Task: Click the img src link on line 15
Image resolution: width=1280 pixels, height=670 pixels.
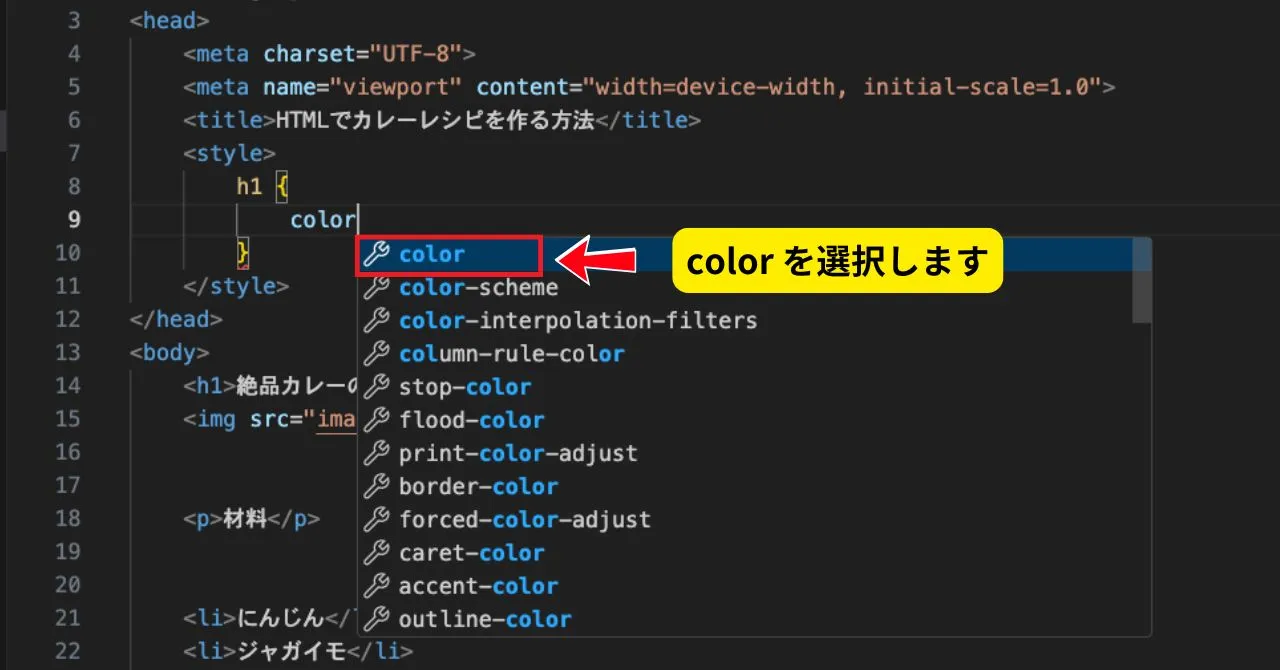Action: coord(336,420)
